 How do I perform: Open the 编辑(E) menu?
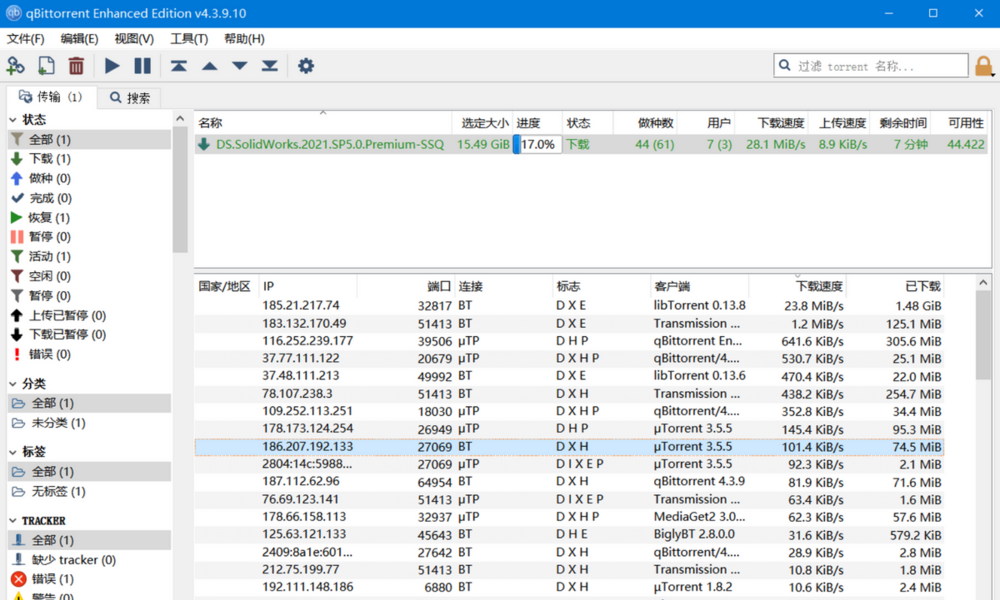[x=79, y=39]
